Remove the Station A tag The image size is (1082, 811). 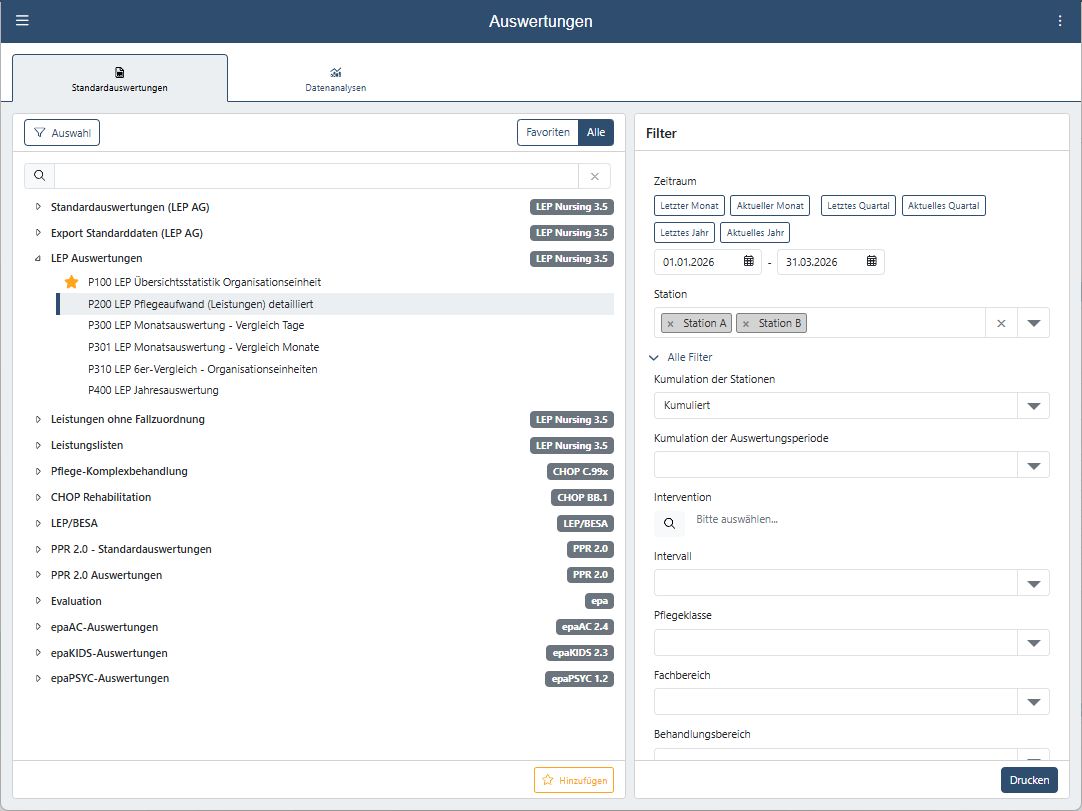coord(671,324)
